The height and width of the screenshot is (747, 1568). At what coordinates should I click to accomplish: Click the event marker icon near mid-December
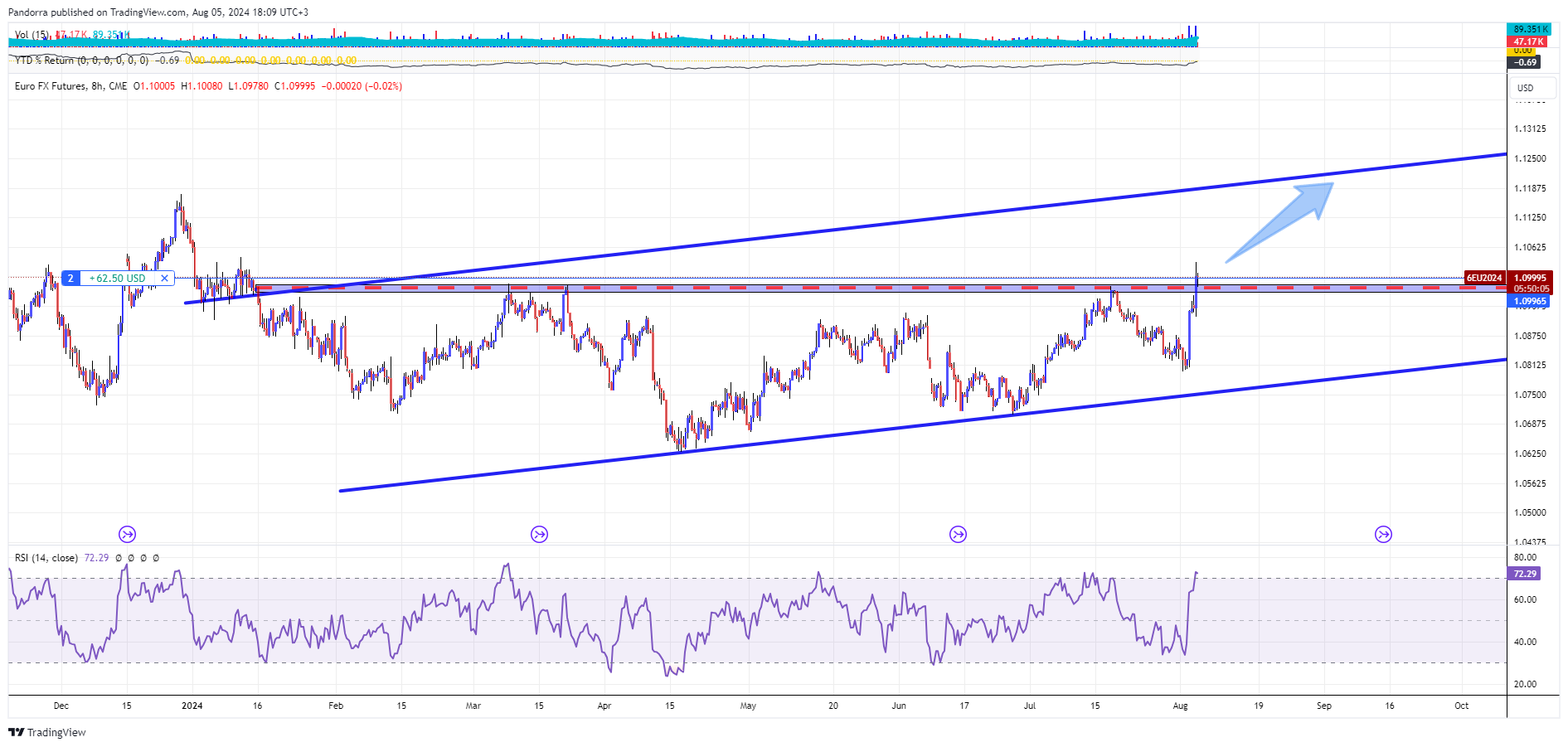click(127, 534)
